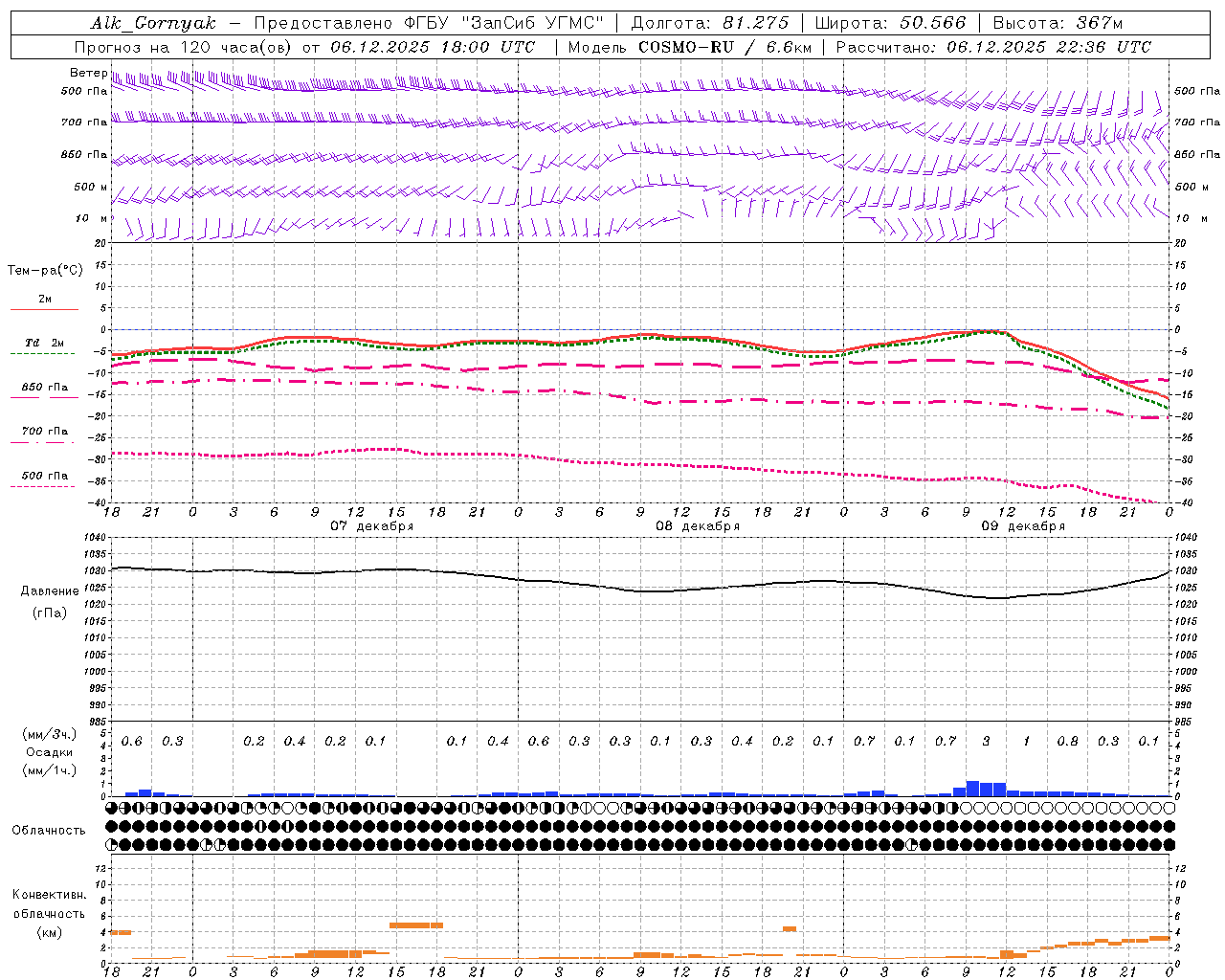
Task: Click the Ветер wind panel label
Action: 88,73
